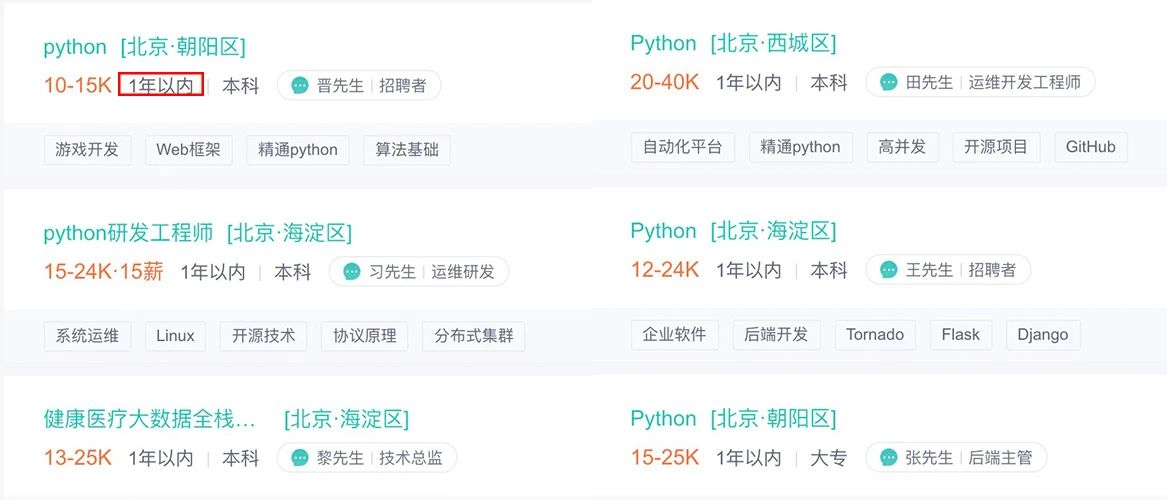
Task: Contact 黎先生 技术总监
Action: click(x=367, y=458)
